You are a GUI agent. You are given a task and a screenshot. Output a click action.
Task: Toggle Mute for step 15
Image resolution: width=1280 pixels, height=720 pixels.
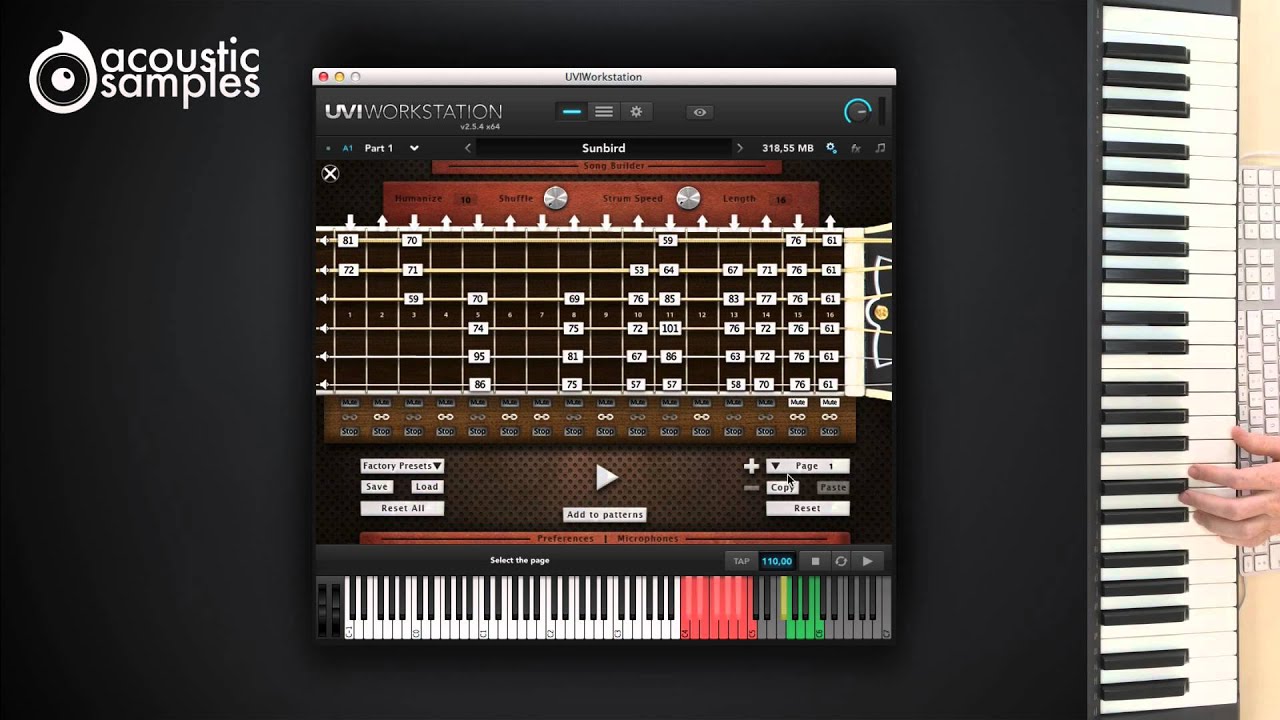pyautogui.click(x=797, y=402)
